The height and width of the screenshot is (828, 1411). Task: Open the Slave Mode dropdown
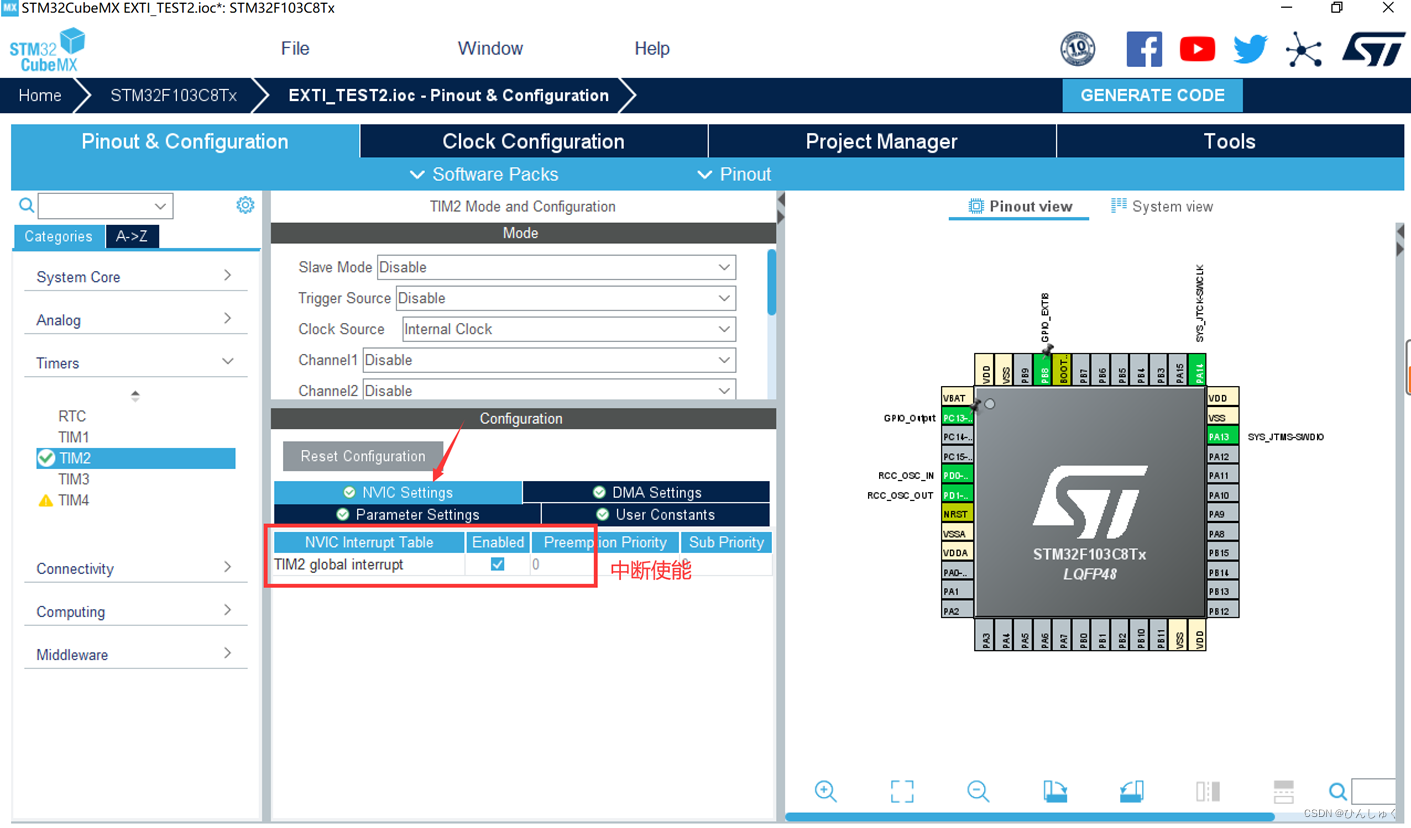click(556, 267)
